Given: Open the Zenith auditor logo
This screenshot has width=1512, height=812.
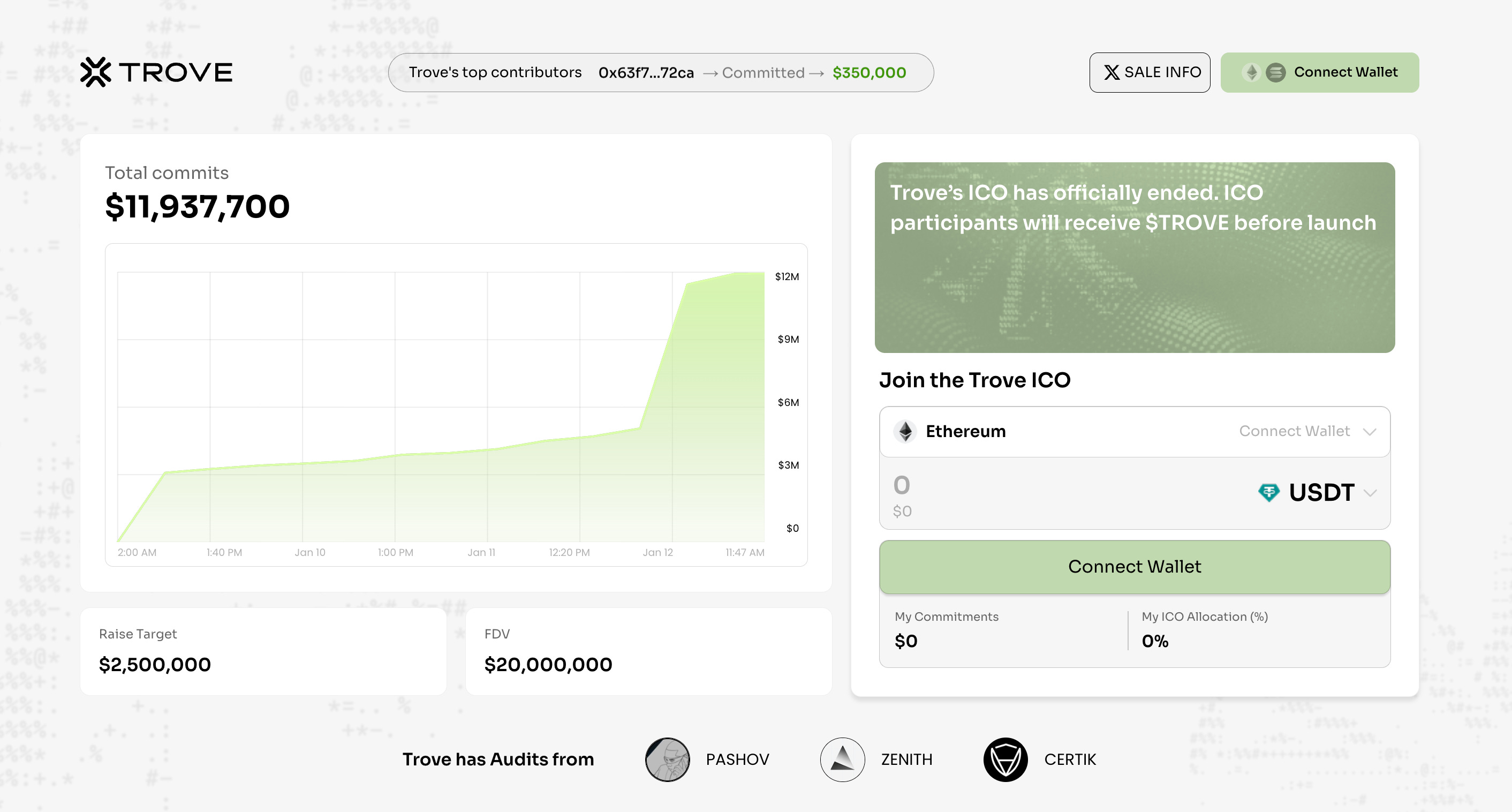Looking at the screenshot, I should 842,759.
